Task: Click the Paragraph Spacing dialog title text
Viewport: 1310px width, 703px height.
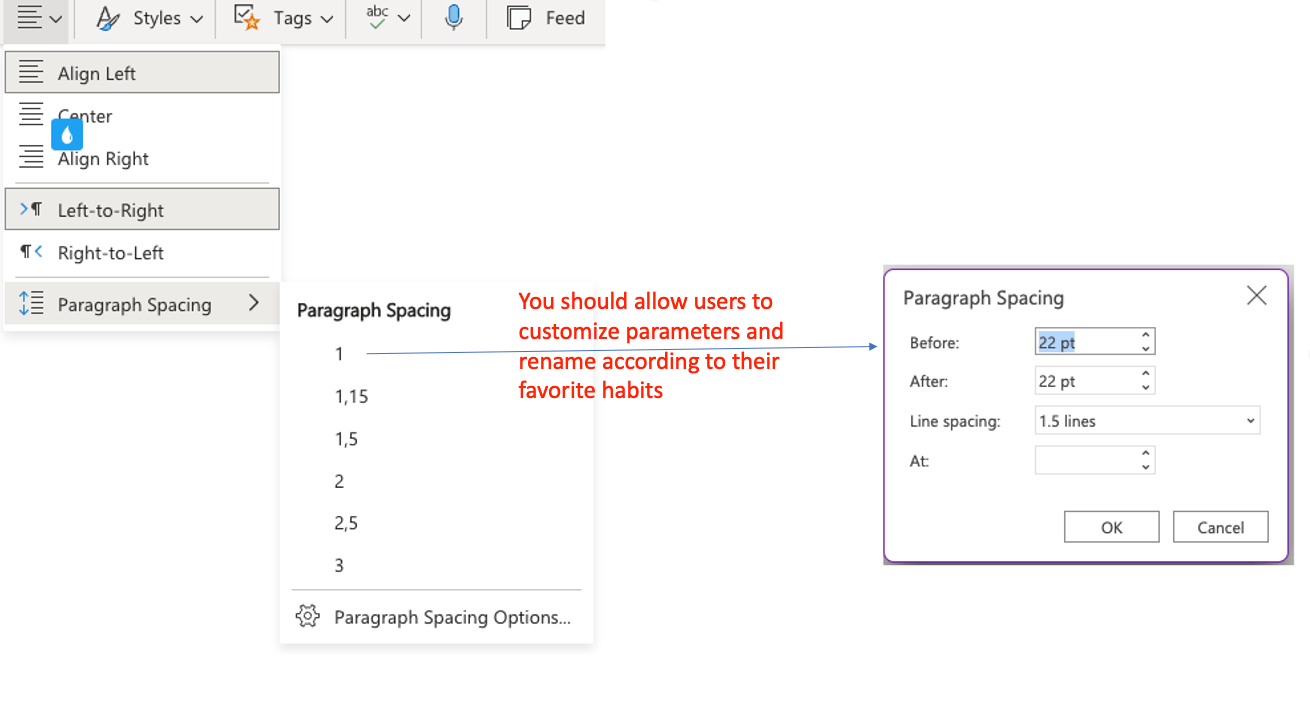Action: point(983,298)
